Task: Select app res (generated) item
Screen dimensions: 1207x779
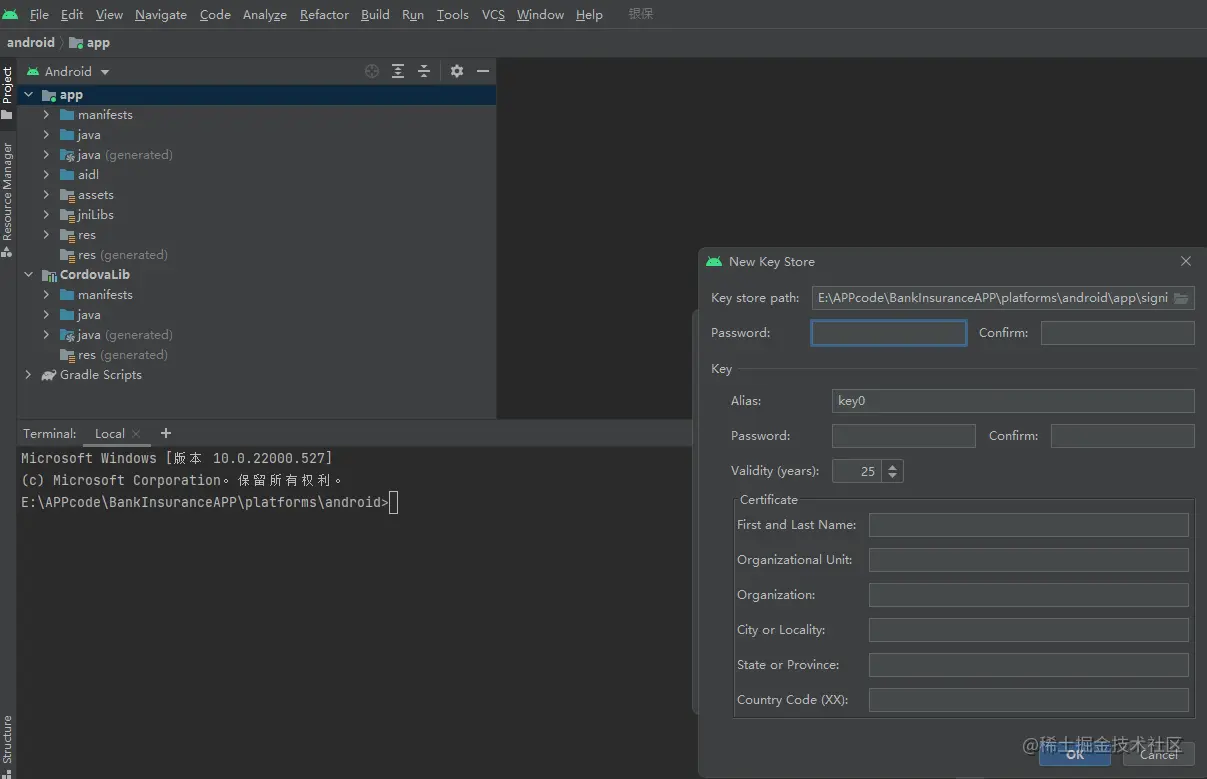Action: coord(113,255)
